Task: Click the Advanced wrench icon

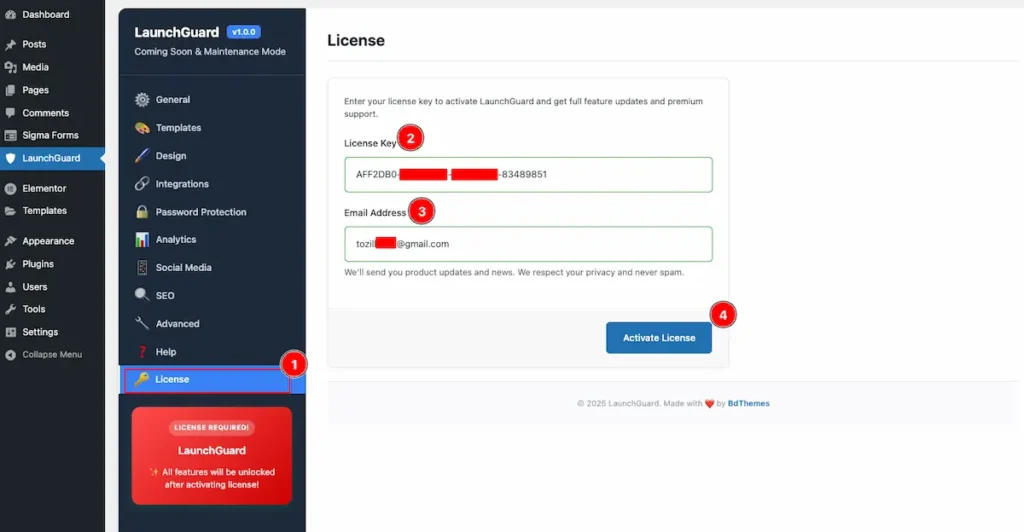Action: [x=142, y=323]
